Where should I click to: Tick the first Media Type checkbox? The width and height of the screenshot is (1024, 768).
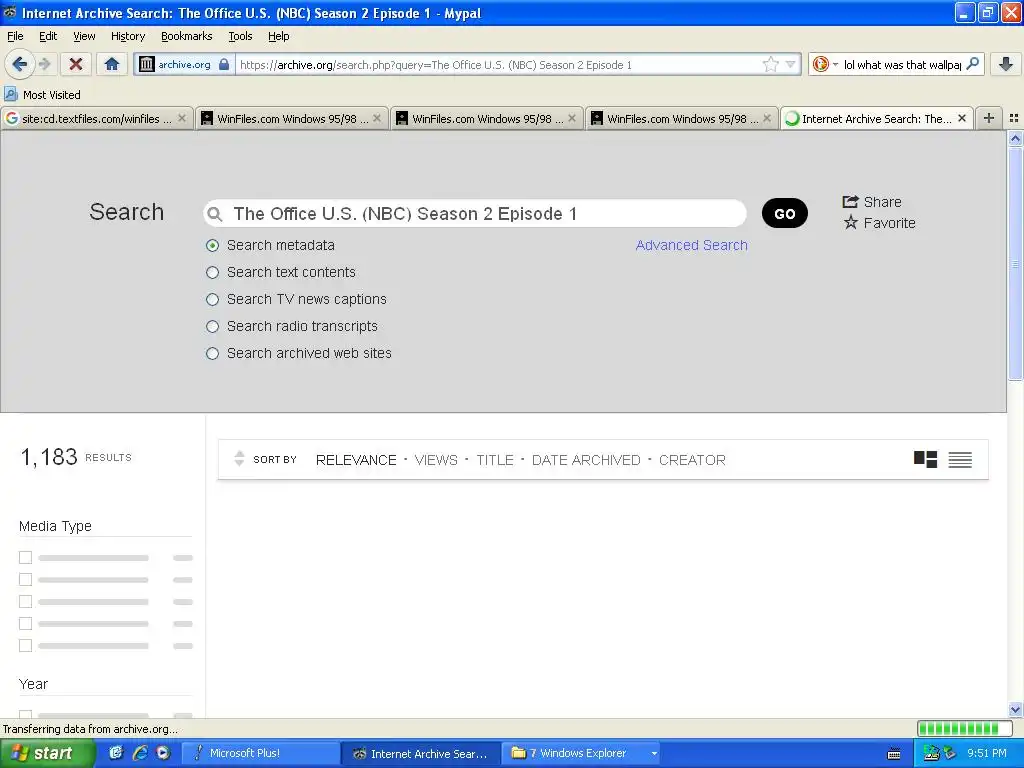[25, 558]
